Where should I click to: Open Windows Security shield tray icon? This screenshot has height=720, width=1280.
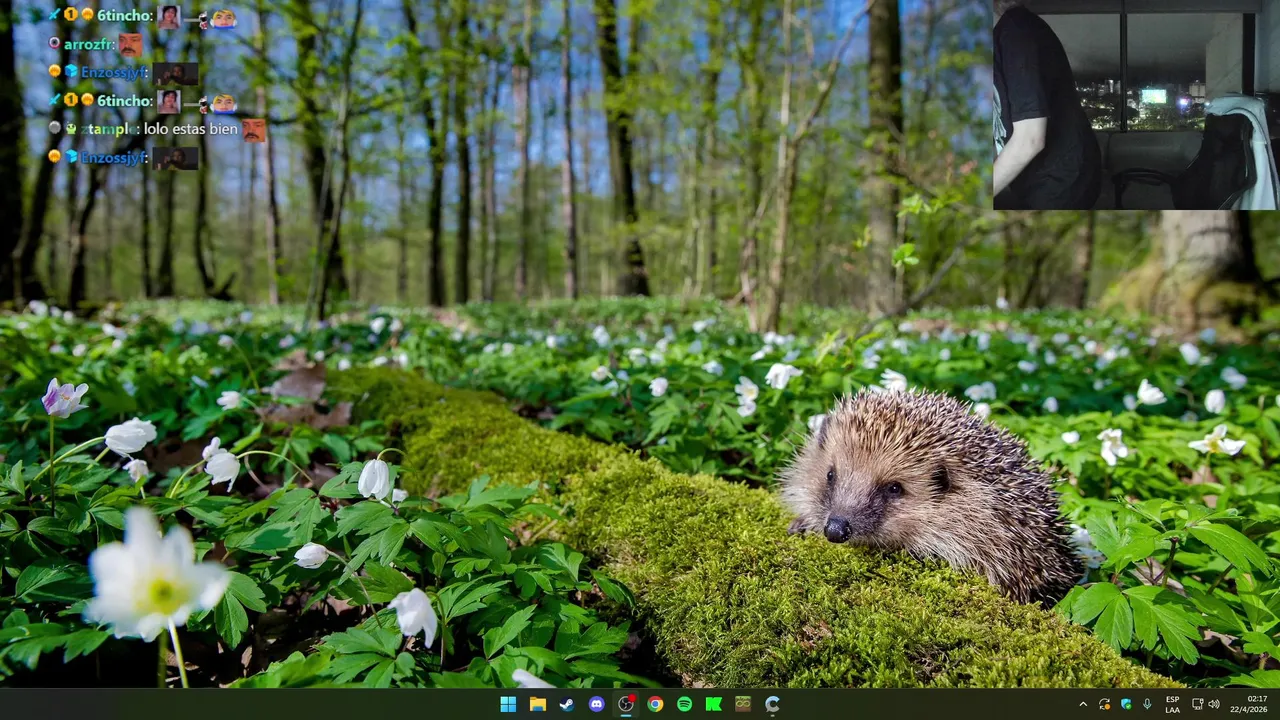pos(1126,704)
